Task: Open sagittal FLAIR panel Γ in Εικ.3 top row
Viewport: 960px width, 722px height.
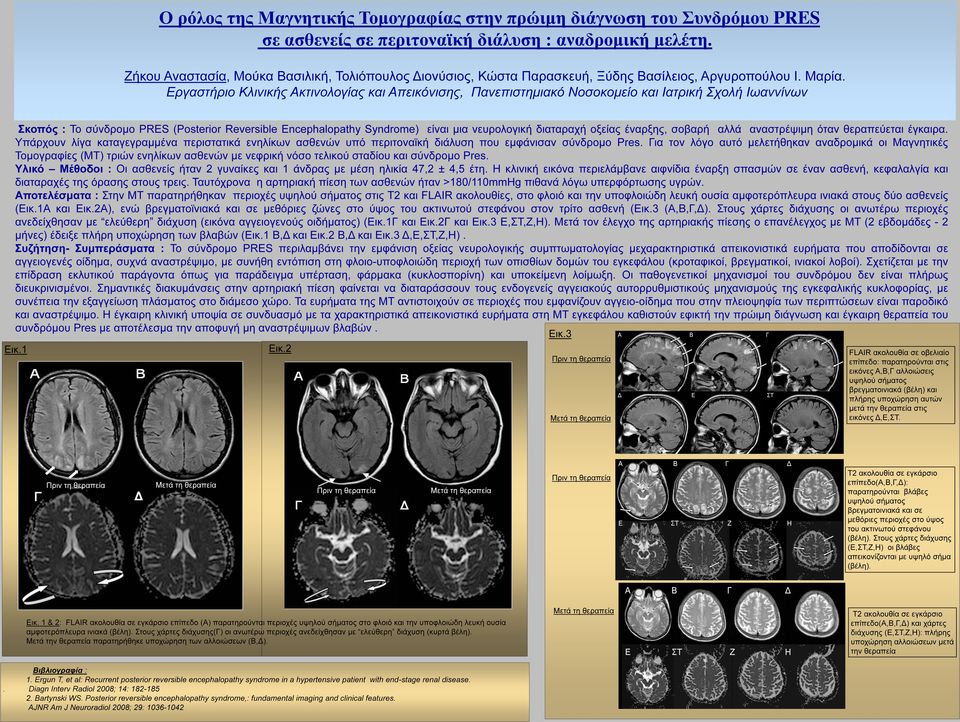Action: click(x=804, y=362)
